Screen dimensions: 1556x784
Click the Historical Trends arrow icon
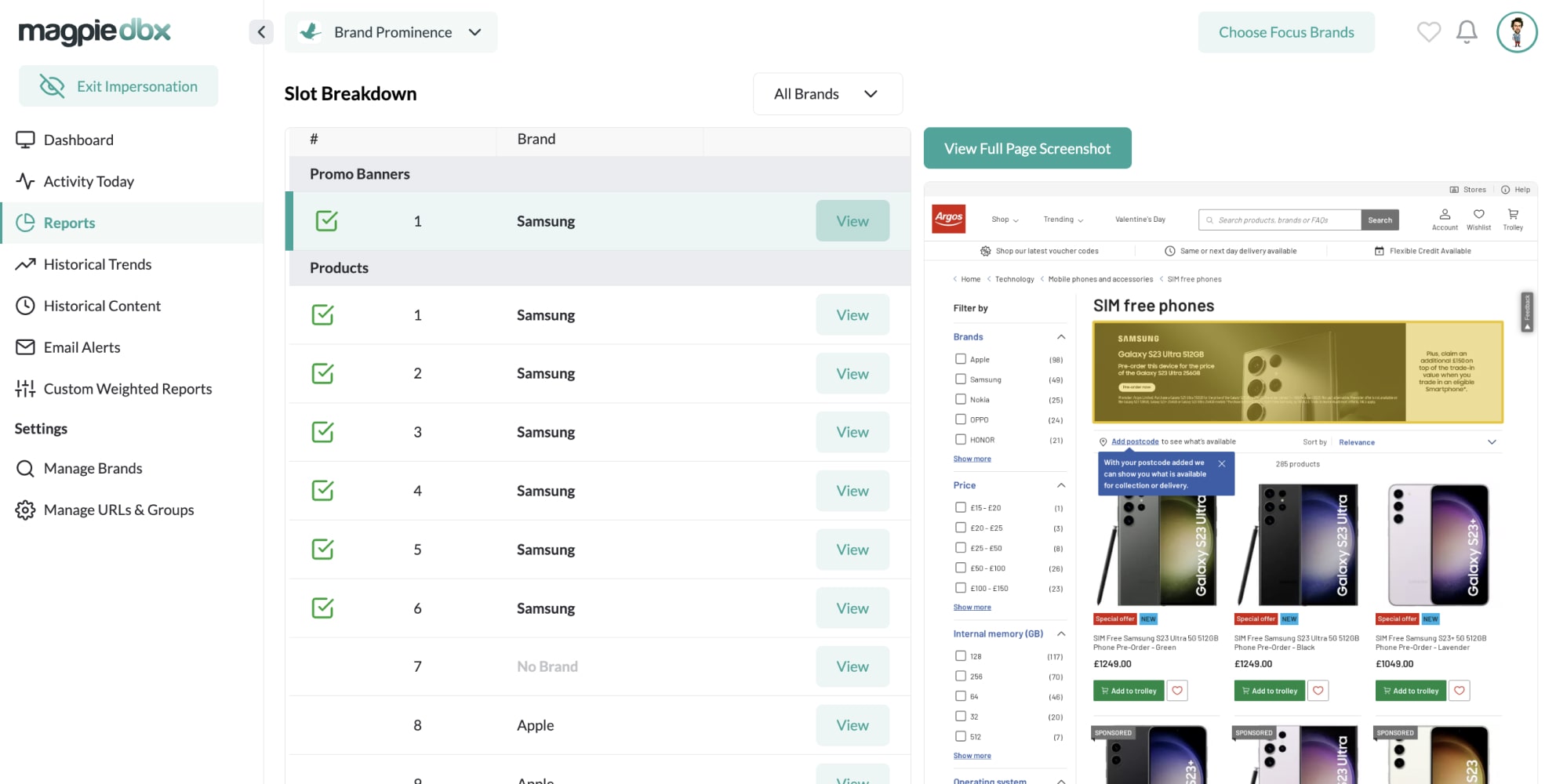(25, 264)
